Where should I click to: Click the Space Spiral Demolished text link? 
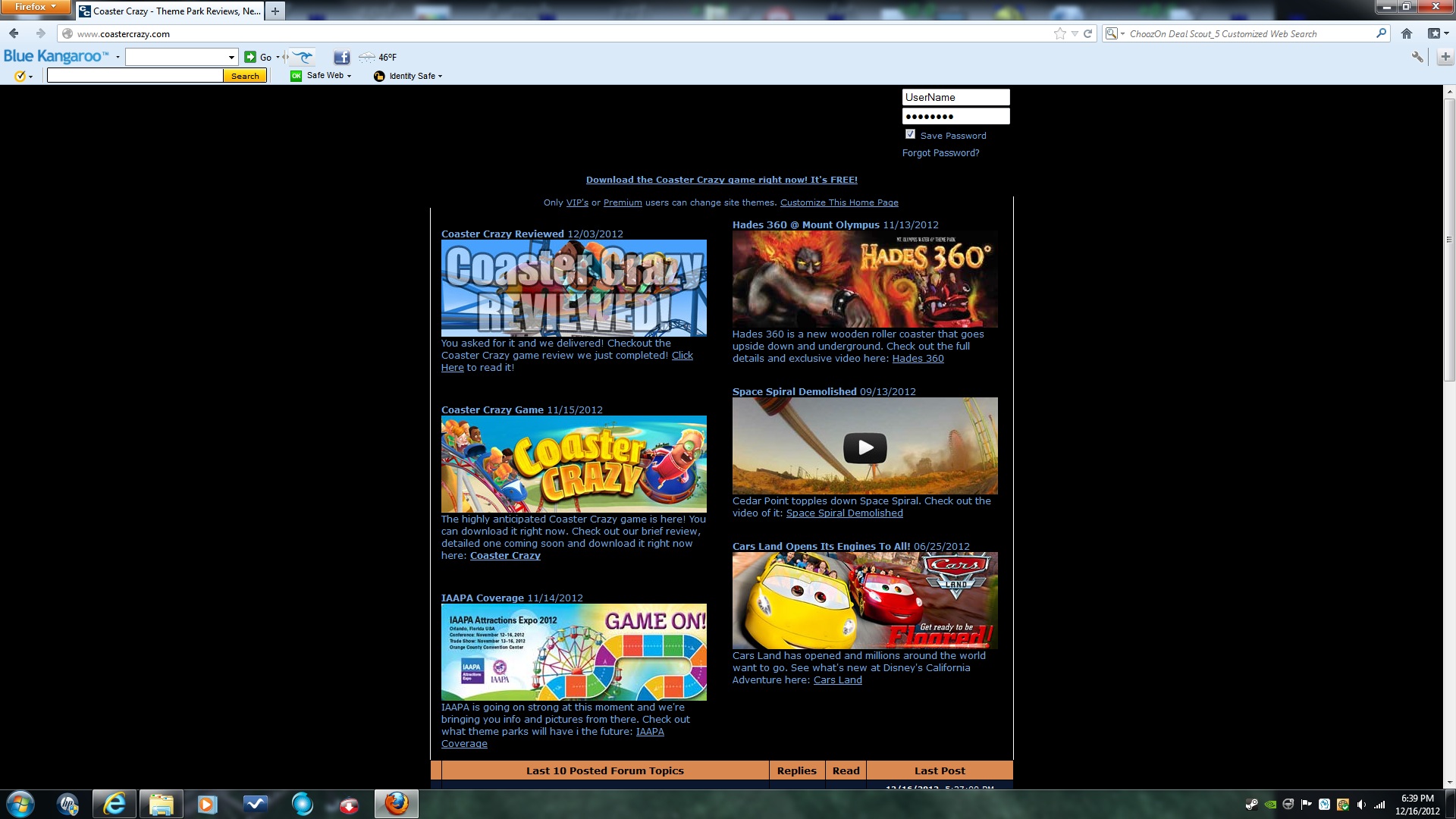844,513
